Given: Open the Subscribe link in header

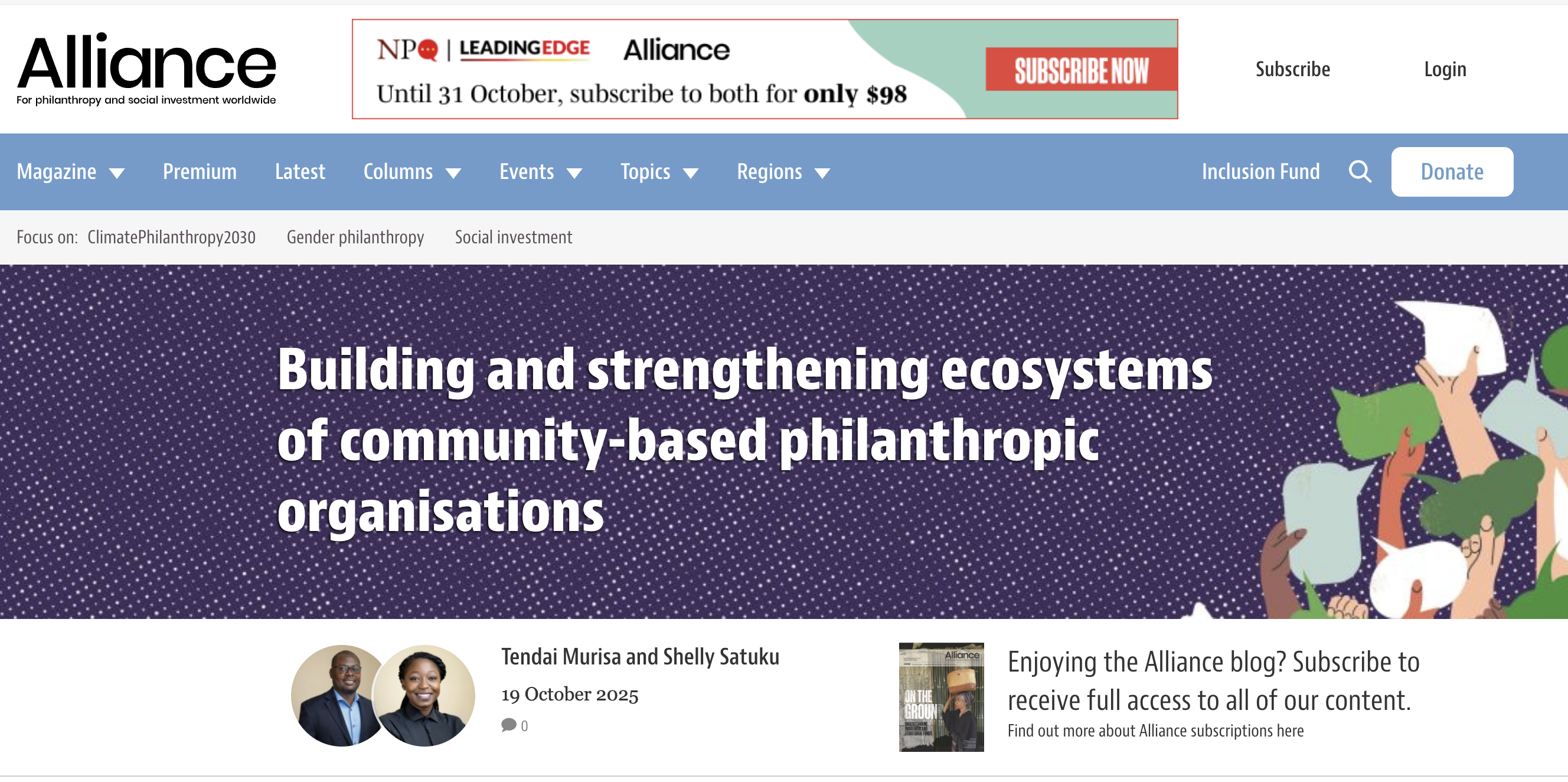Looking at the screenshot, I should pos(1292,70).
